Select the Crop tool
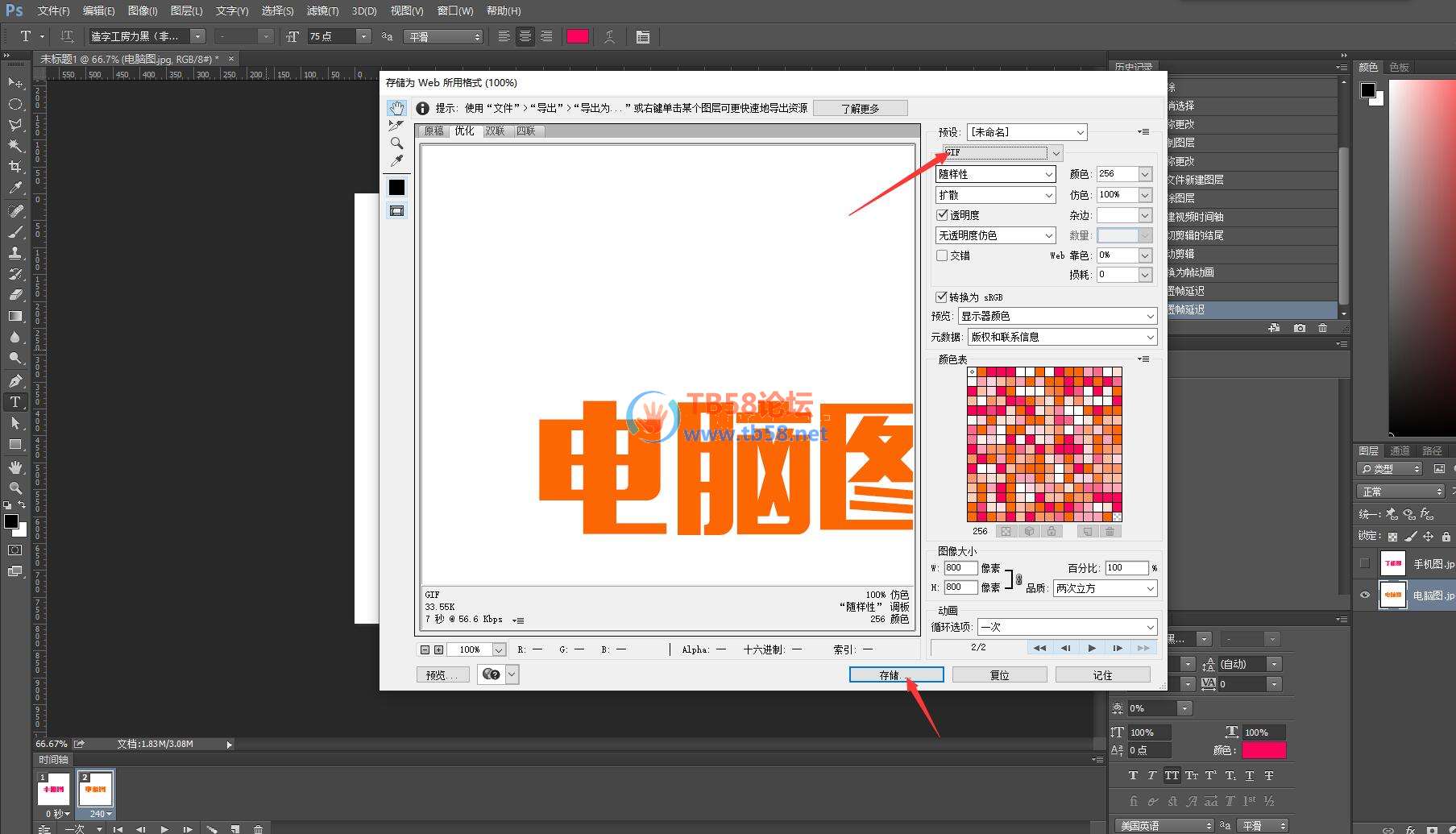Screen dimensions: 1456x834 tap(15, 167)
